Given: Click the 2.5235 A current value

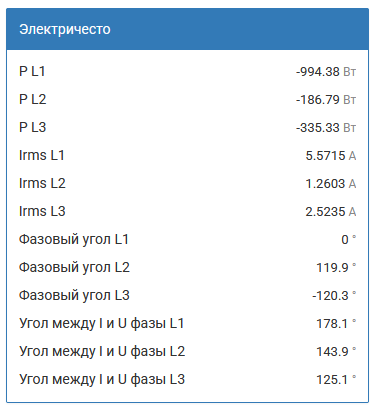Looking at the screenshot, I should coord(331,212).
